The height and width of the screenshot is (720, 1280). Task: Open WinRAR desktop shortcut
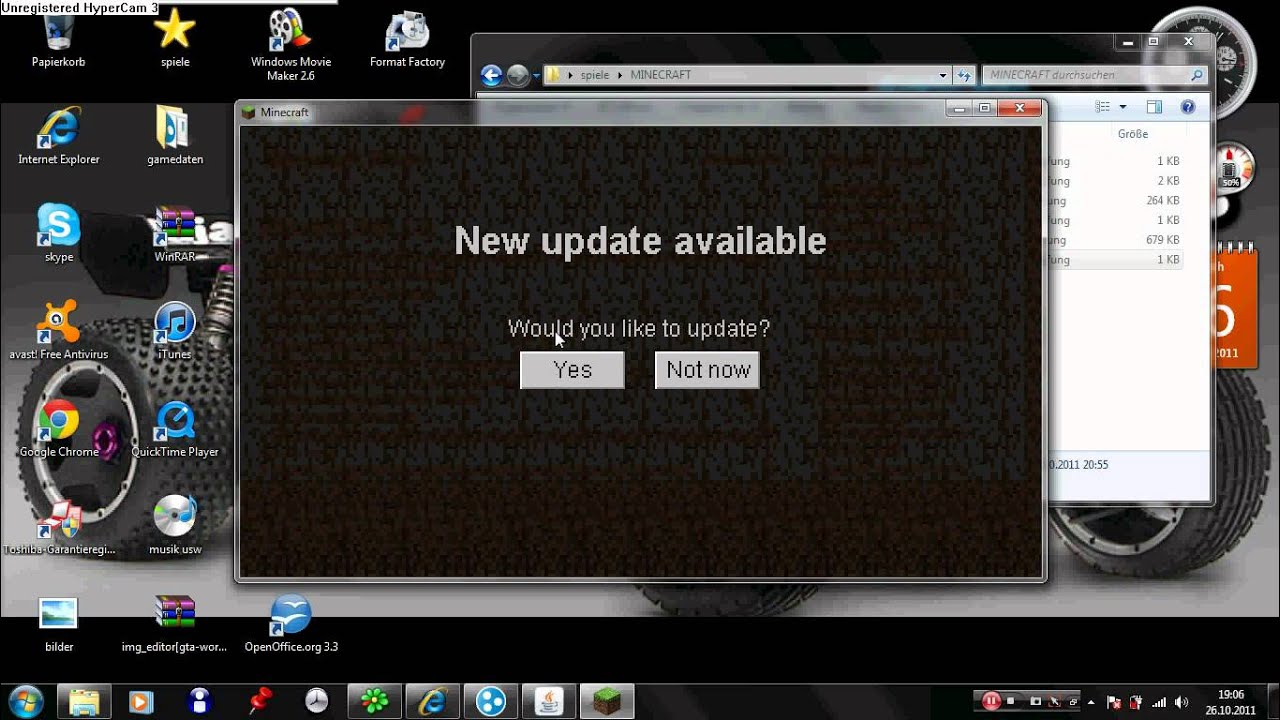pos(175,233)
